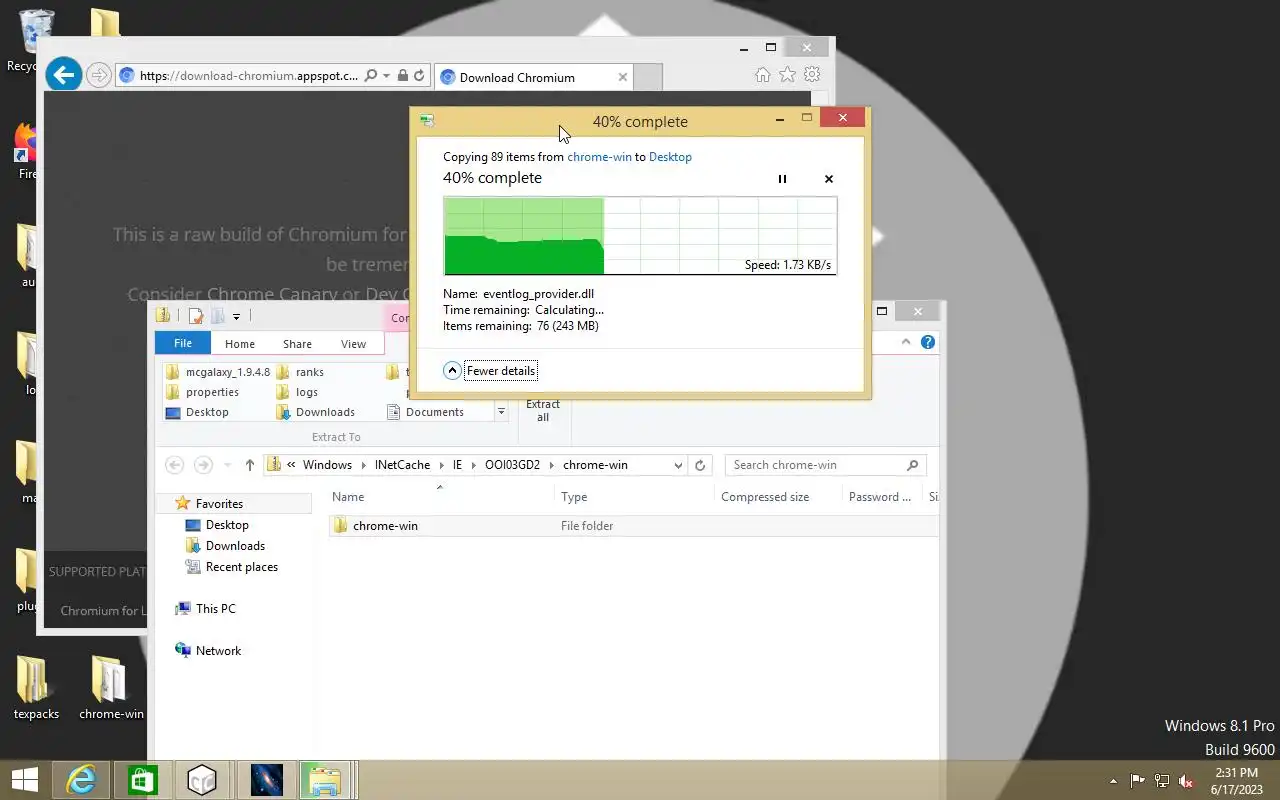Select the texpacks desktop folder

point(36,688)
